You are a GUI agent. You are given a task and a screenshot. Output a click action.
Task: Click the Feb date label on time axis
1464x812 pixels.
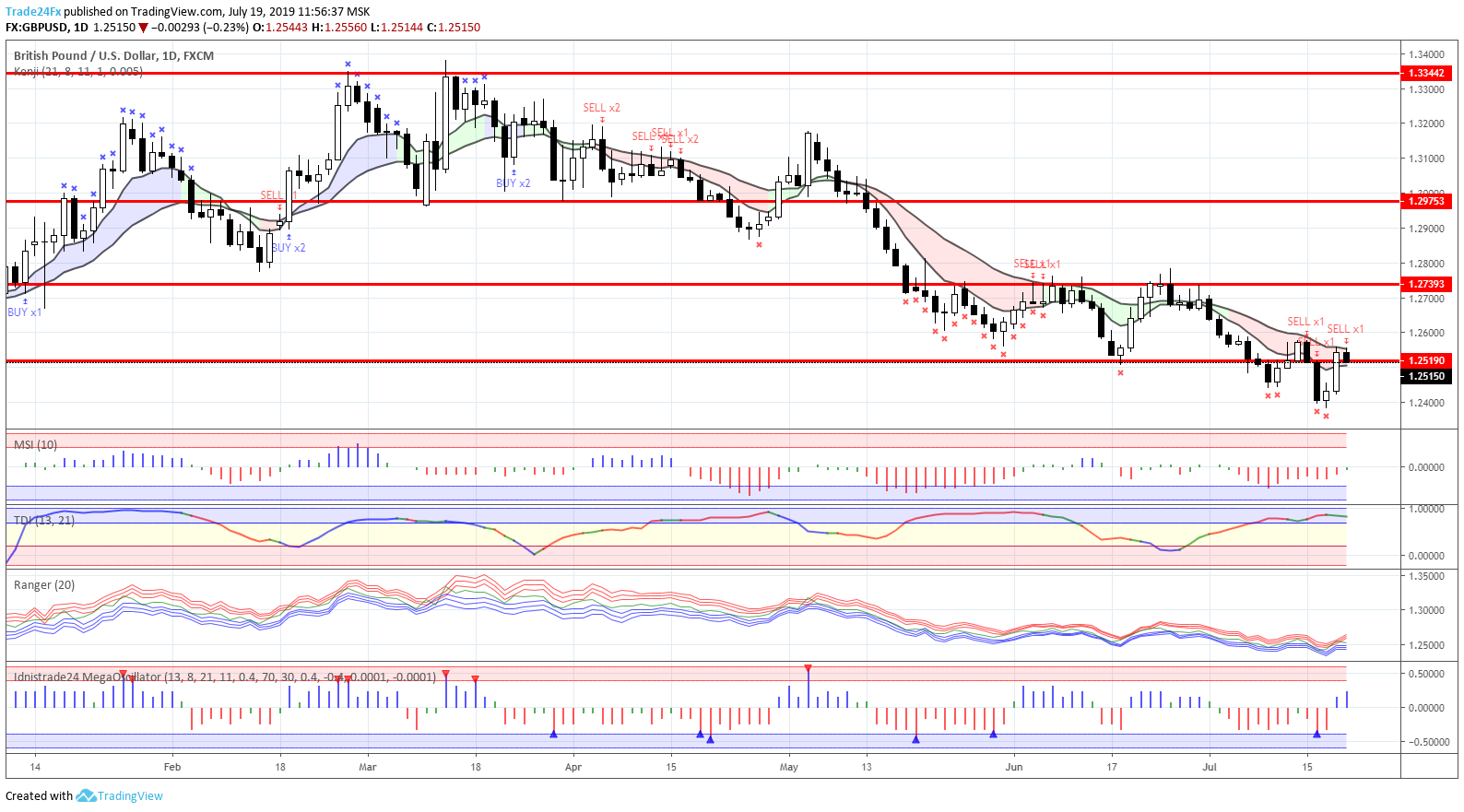(172, 767)
